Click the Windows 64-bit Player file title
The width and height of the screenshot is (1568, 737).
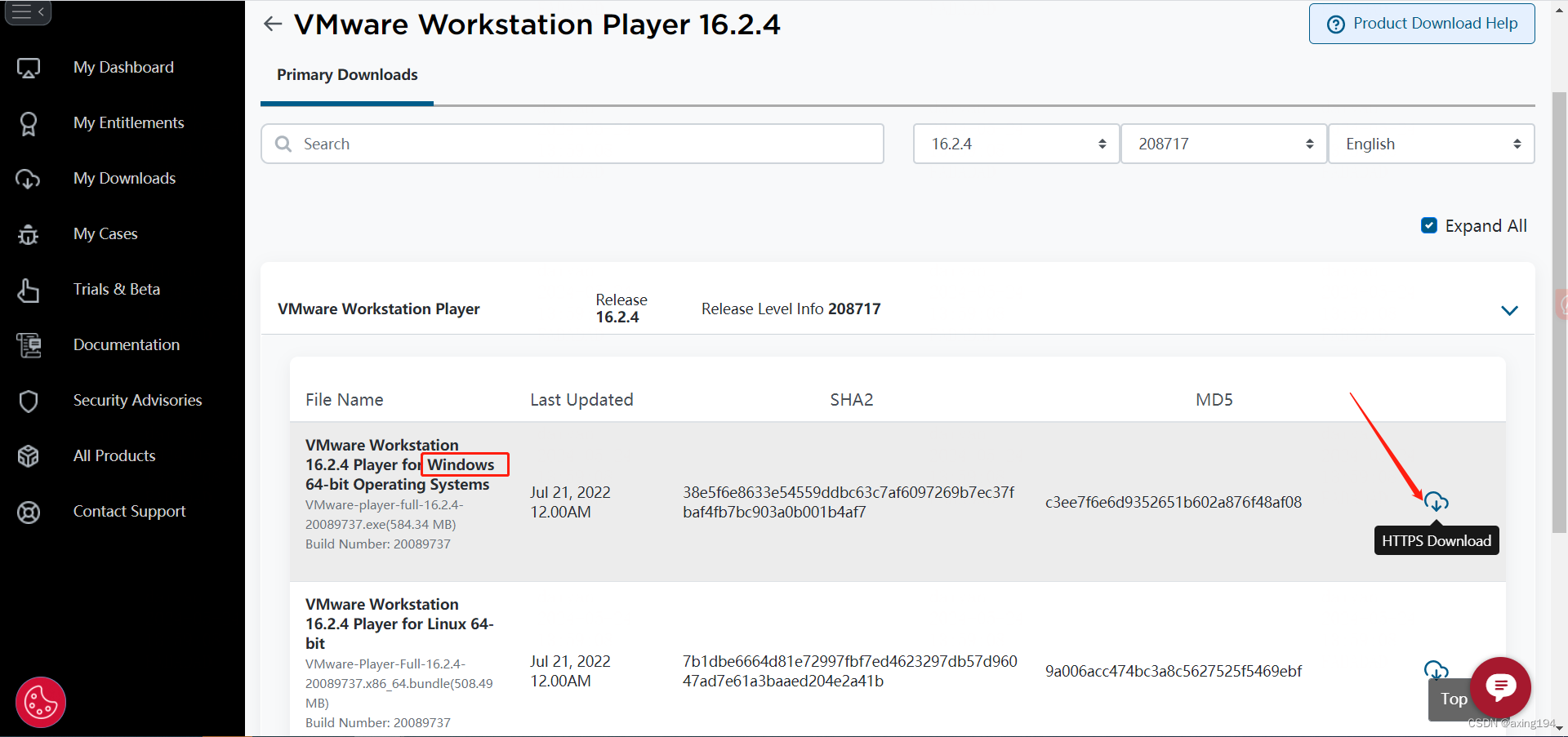tap(398, 464)
